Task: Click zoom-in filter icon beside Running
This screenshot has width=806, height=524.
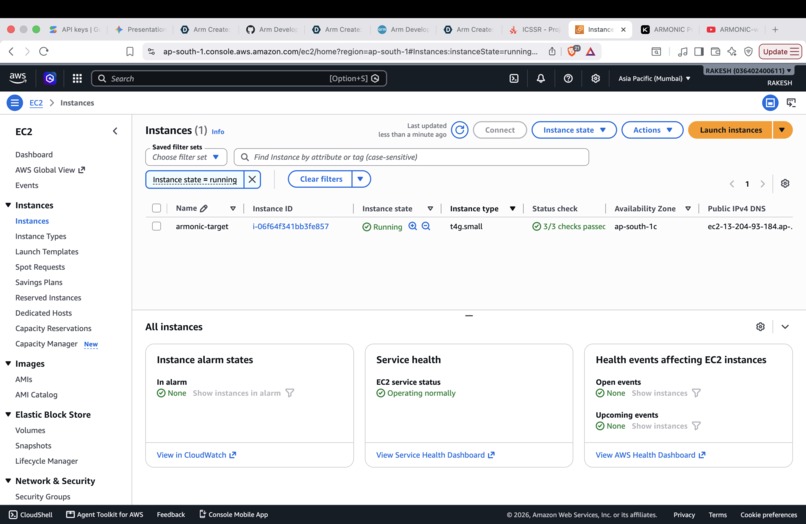Action: tap(412, 226)
